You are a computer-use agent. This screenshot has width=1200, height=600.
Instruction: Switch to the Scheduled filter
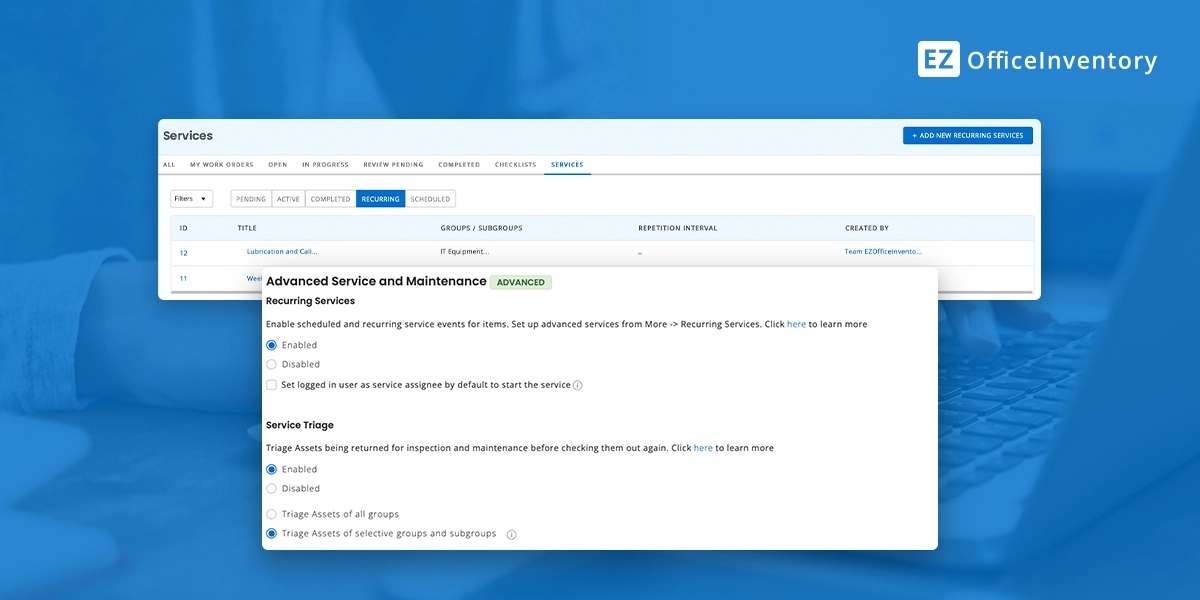click(430, 198)
